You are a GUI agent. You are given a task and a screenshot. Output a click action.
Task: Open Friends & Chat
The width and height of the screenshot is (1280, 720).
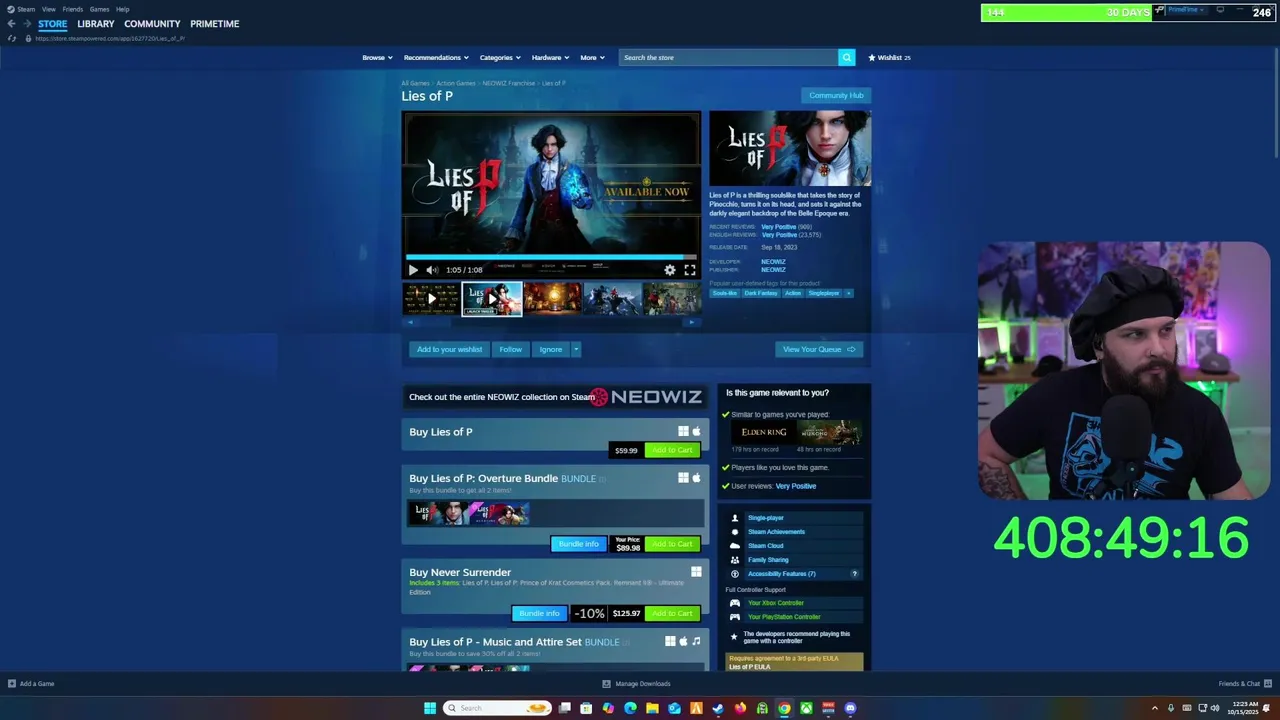click(x=1244, y=684)
